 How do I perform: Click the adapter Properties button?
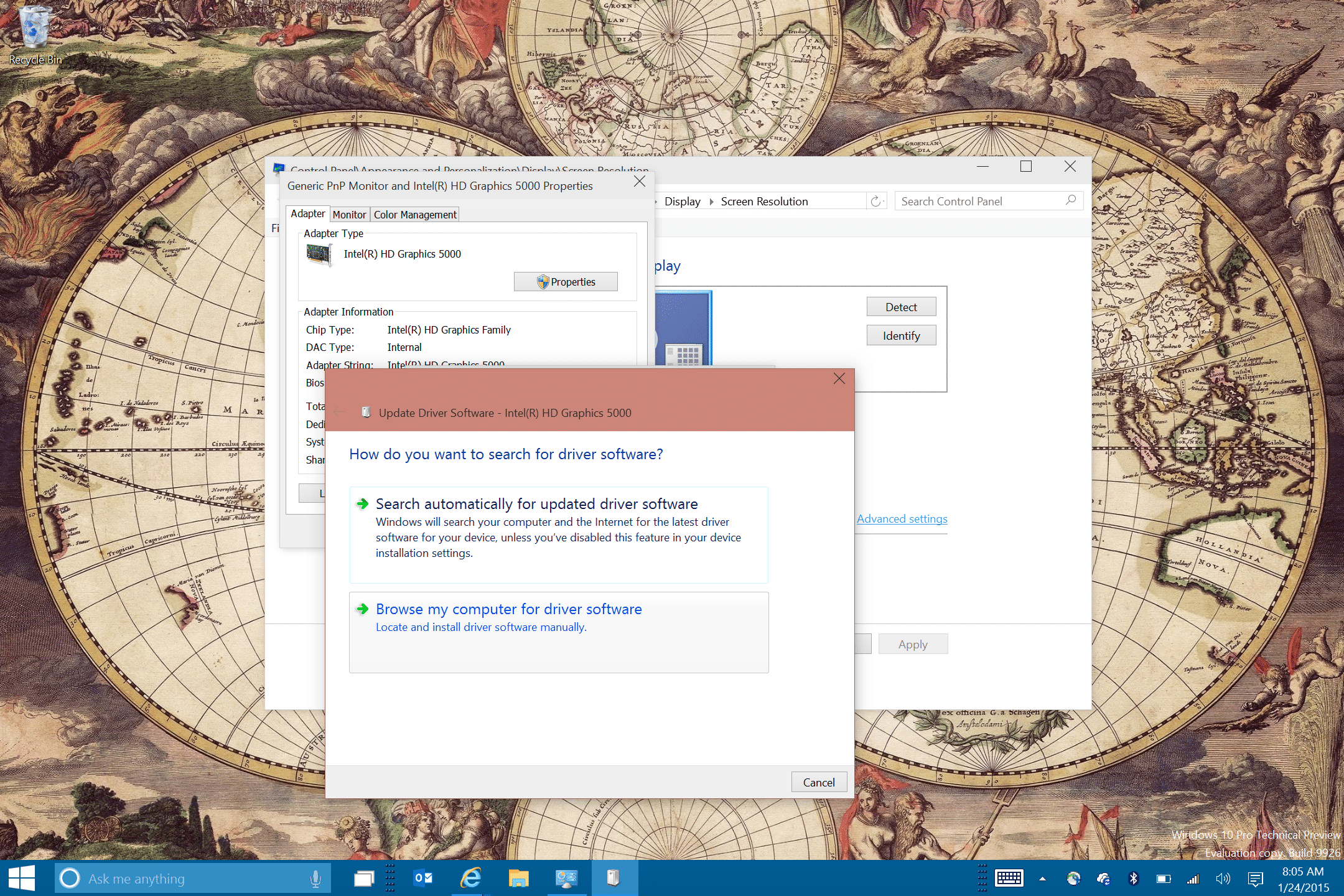click(x=566, y=282)
